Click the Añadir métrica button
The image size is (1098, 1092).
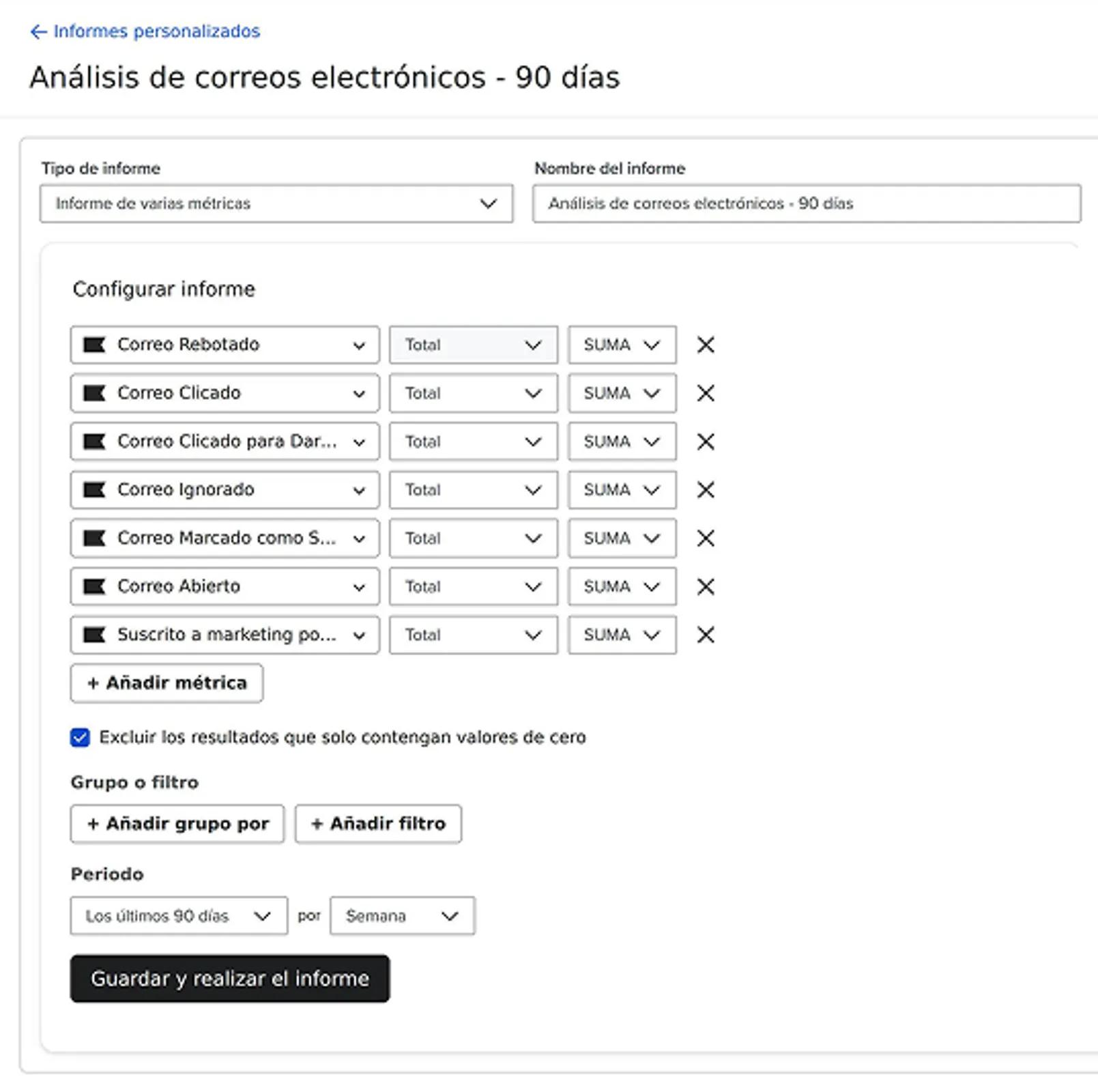pos(167,683)
